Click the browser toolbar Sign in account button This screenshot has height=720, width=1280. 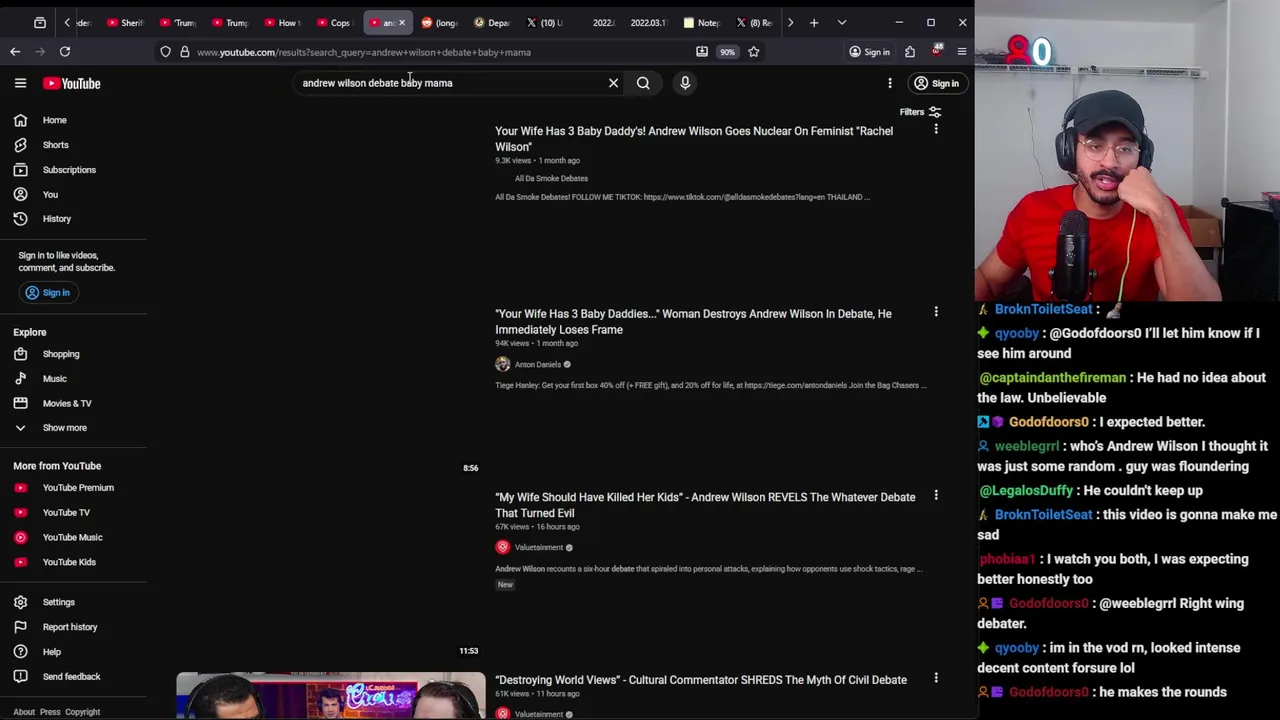(869, 52)
